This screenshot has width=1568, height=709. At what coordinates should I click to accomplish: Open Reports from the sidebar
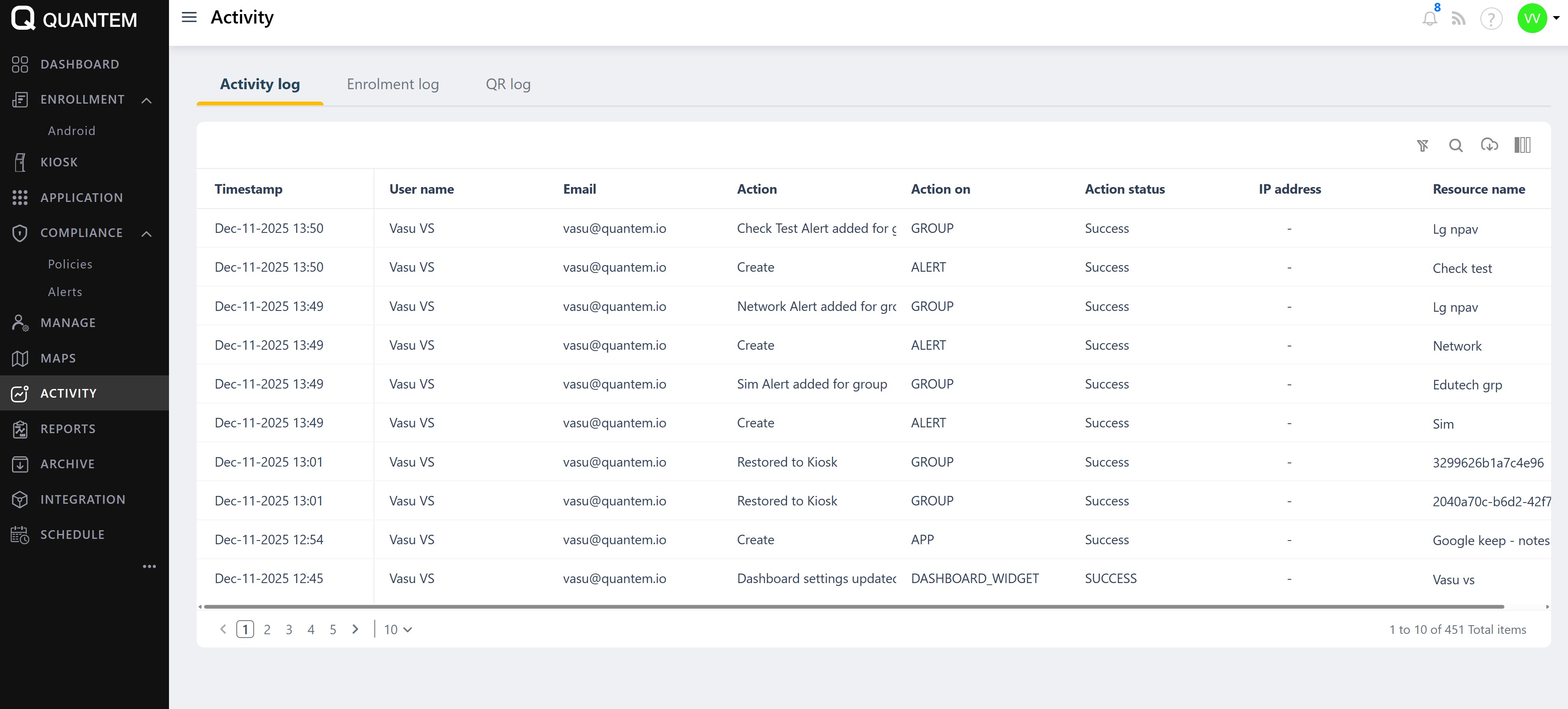tap(68, 429)
